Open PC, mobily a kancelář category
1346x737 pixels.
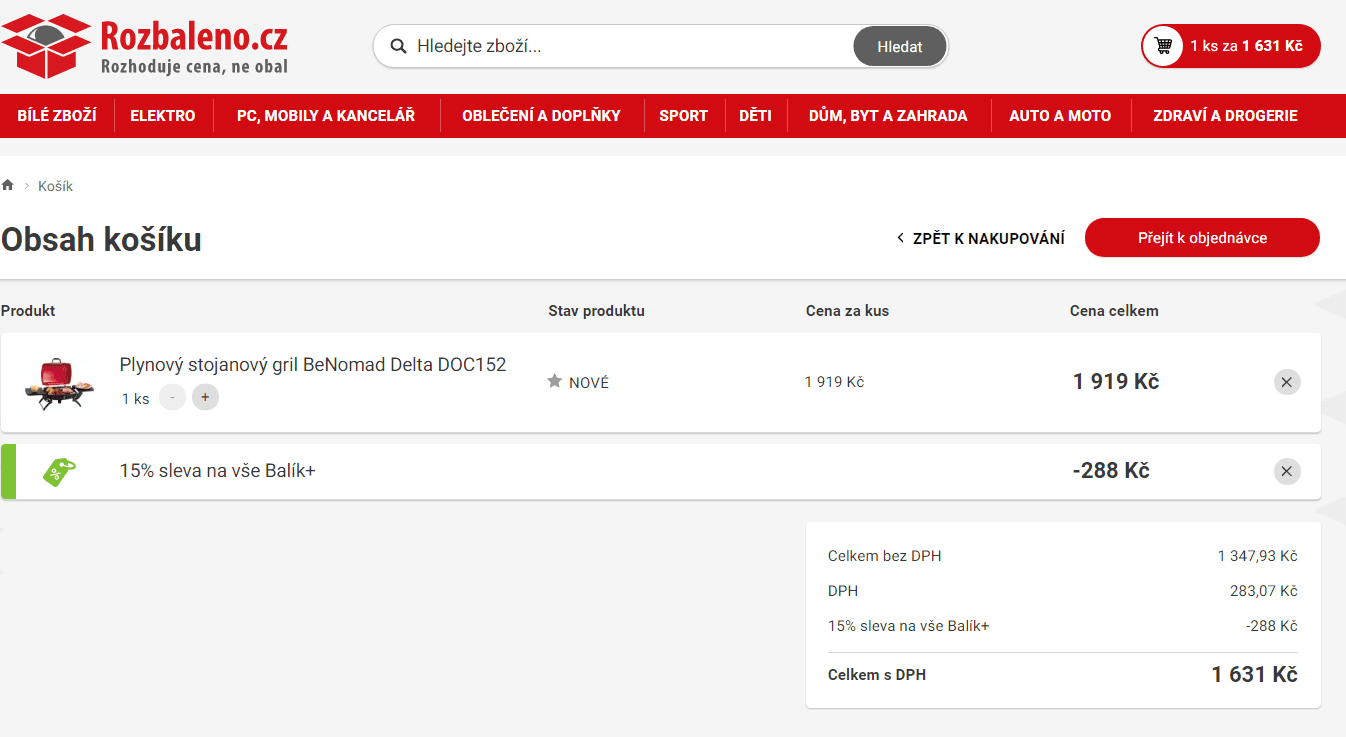326,116
